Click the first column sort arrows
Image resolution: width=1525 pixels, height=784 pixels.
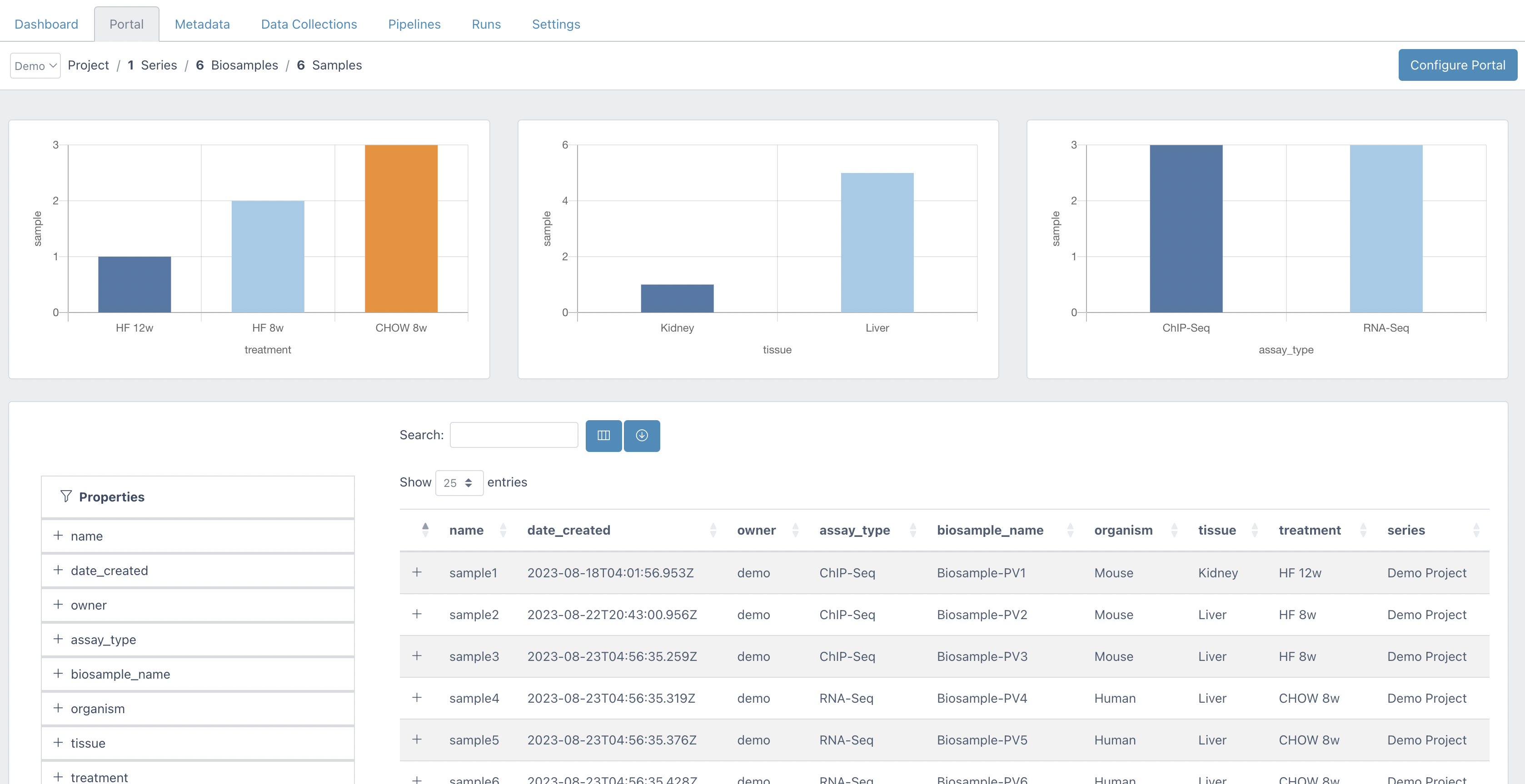[425, 530]
